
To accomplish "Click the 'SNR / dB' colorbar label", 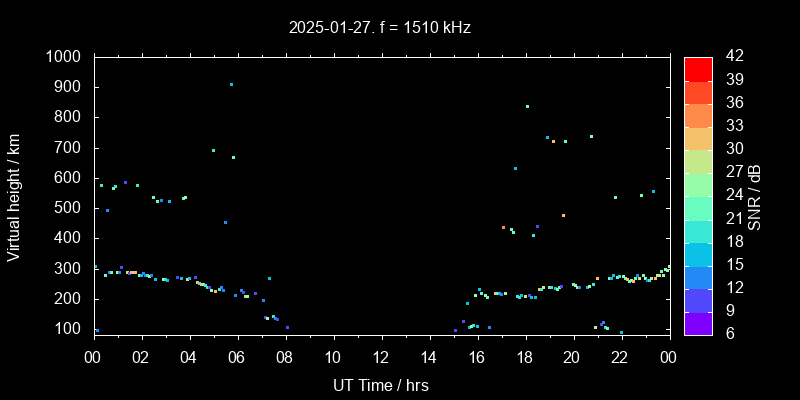I will coord(755,196).
